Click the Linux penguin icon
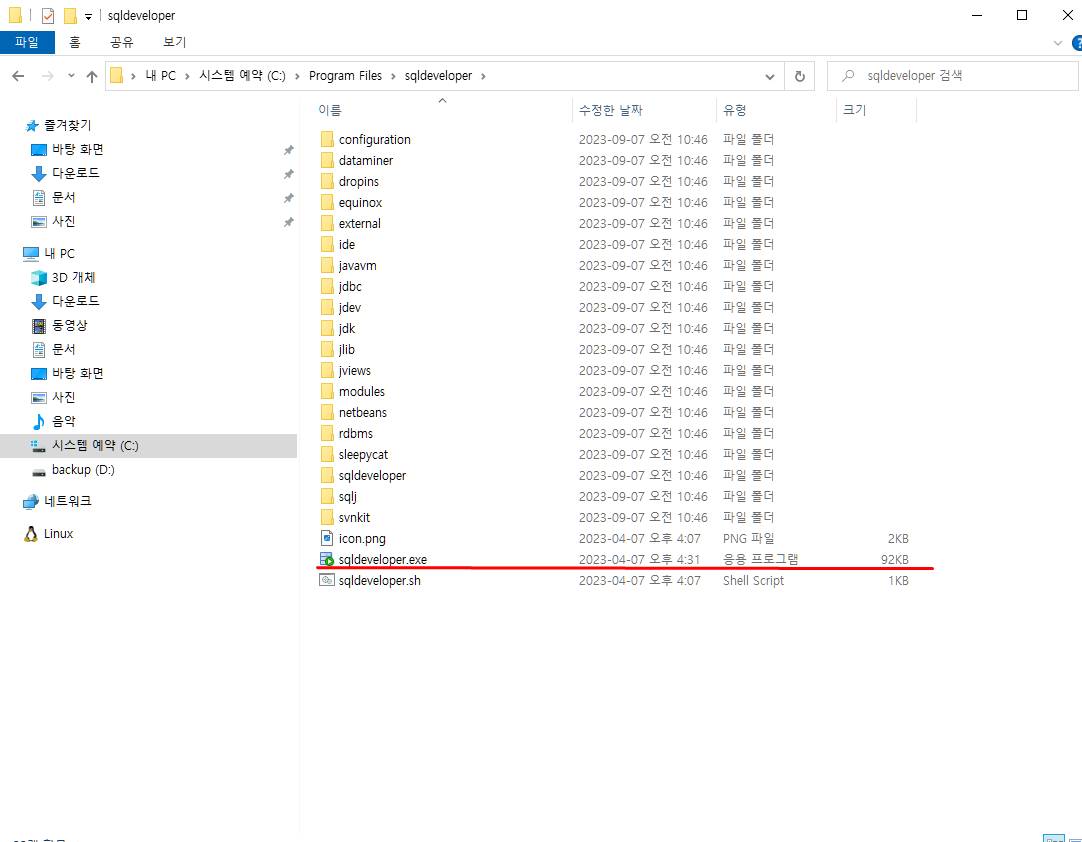The height and width of the screenshot is (842, 1082). click(31, 534)
